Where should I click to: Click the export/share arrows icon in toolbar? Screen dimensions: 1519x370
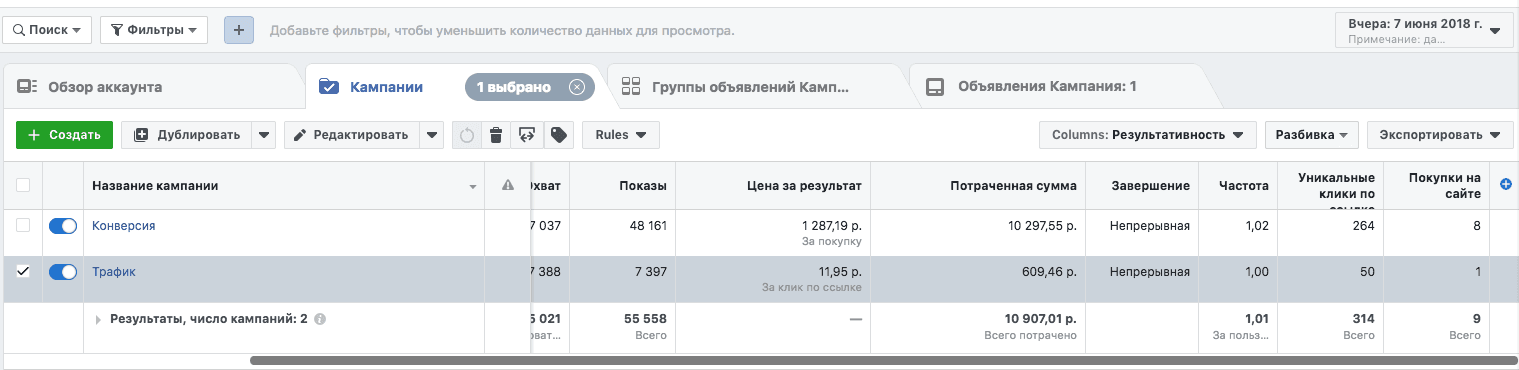[526, 135]
